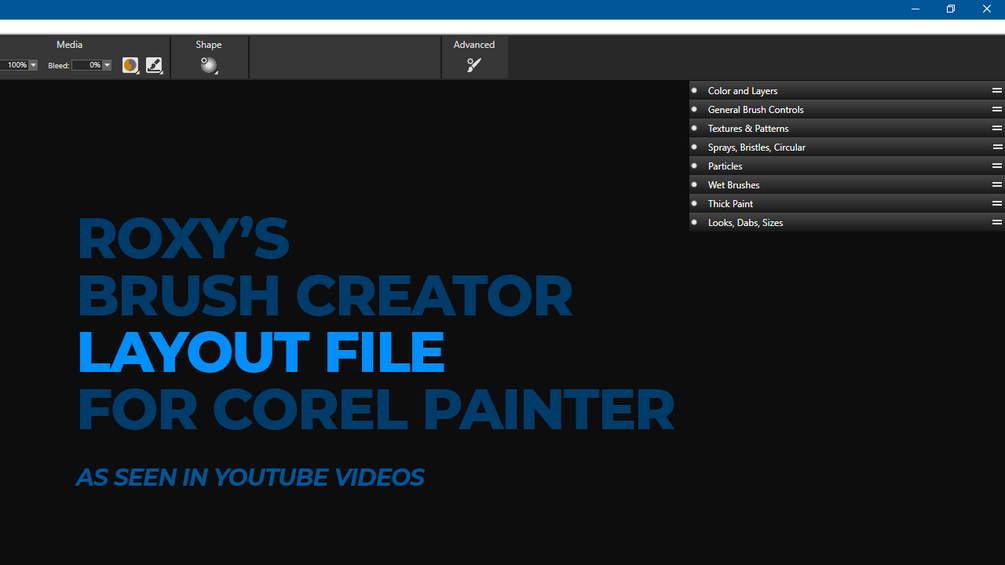The image size is (1005, 565).
Task: Toggle the dot beside Particles
Action: point(694,166)
